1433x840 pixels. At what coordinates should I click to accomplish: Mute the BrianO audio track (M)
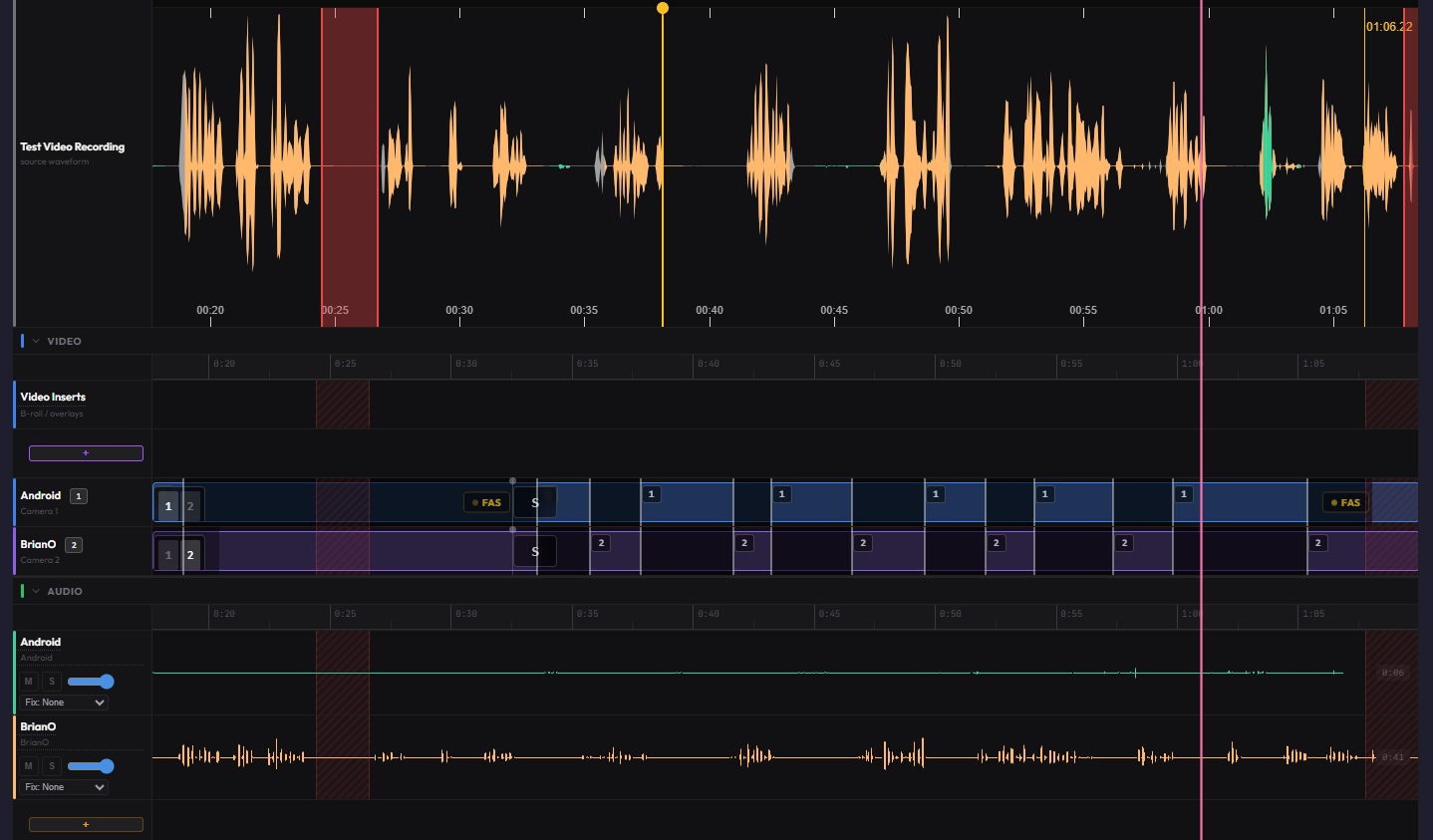(x=29, y=766)
